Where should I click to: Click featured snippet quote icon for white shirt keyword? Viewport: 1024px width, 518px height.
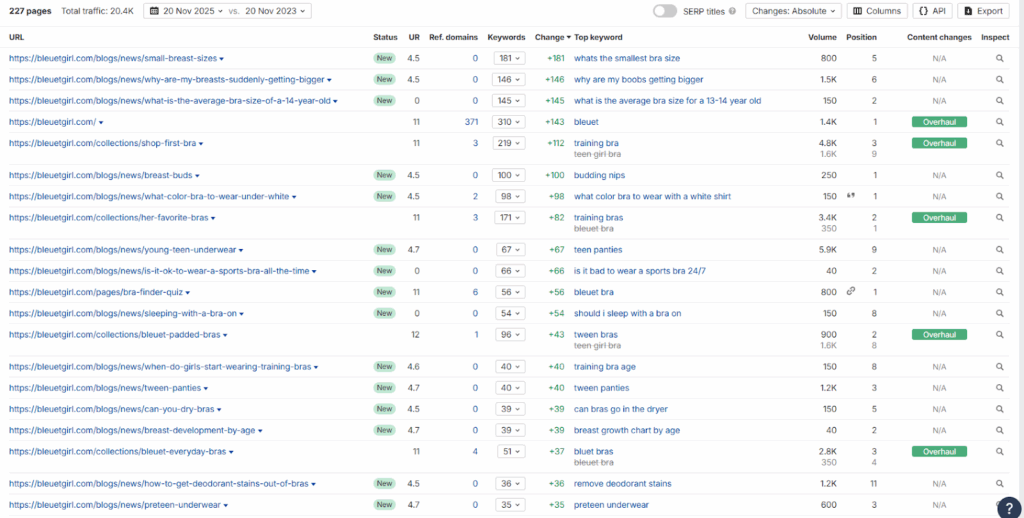point(851,196)
